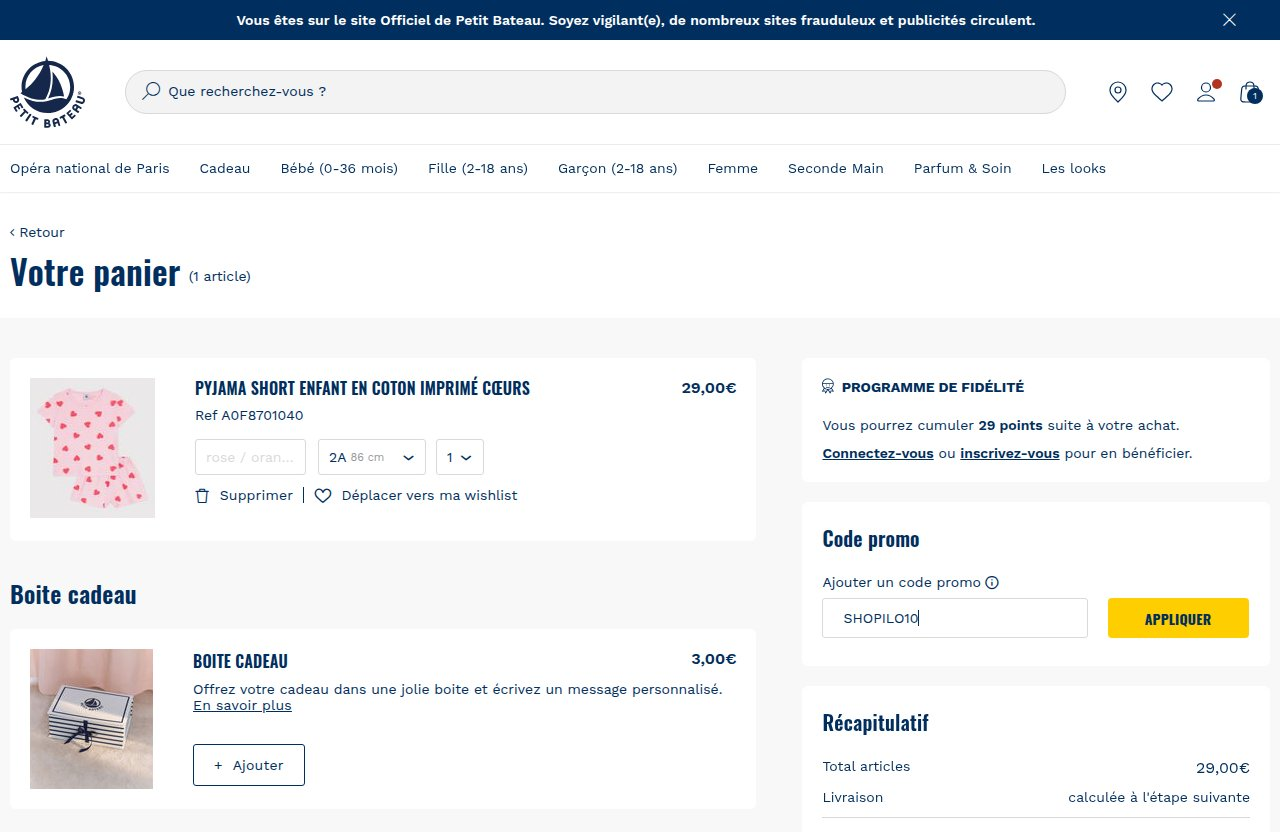
Task: Click the 3,00€ gift box price
Action: pos(714,659)
